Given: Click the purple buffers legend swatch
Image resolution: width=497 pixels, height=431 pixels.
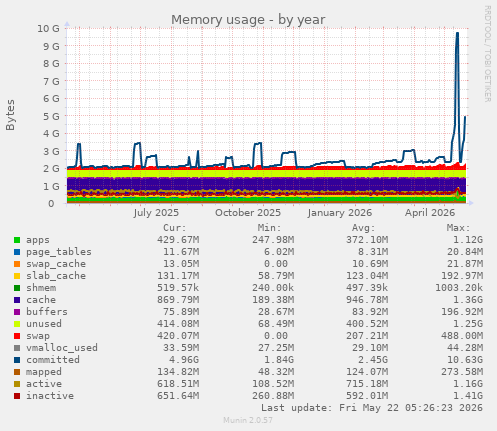Looking at the screenshot, I should (17, 312).
